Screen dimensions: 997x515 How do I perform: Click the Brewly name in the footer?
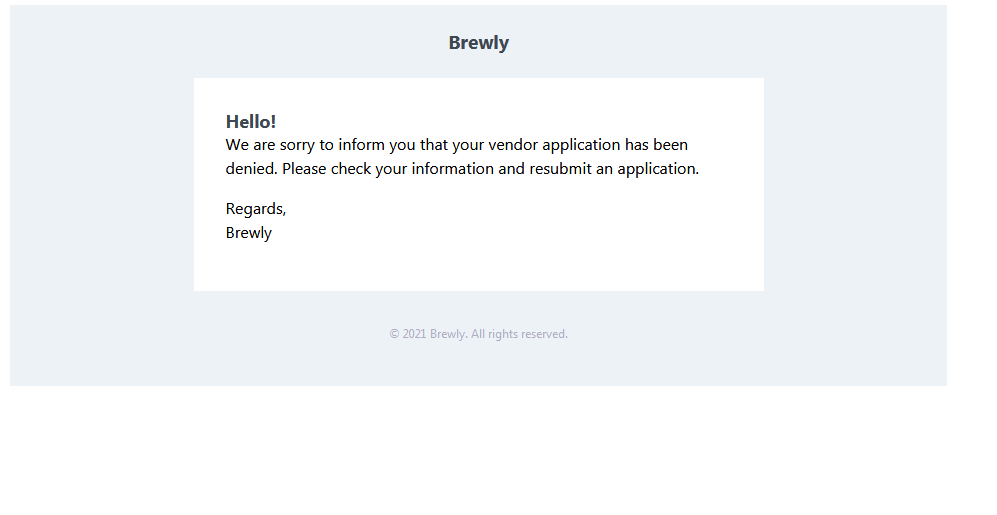pyautogui.click(x=448, y=334)
